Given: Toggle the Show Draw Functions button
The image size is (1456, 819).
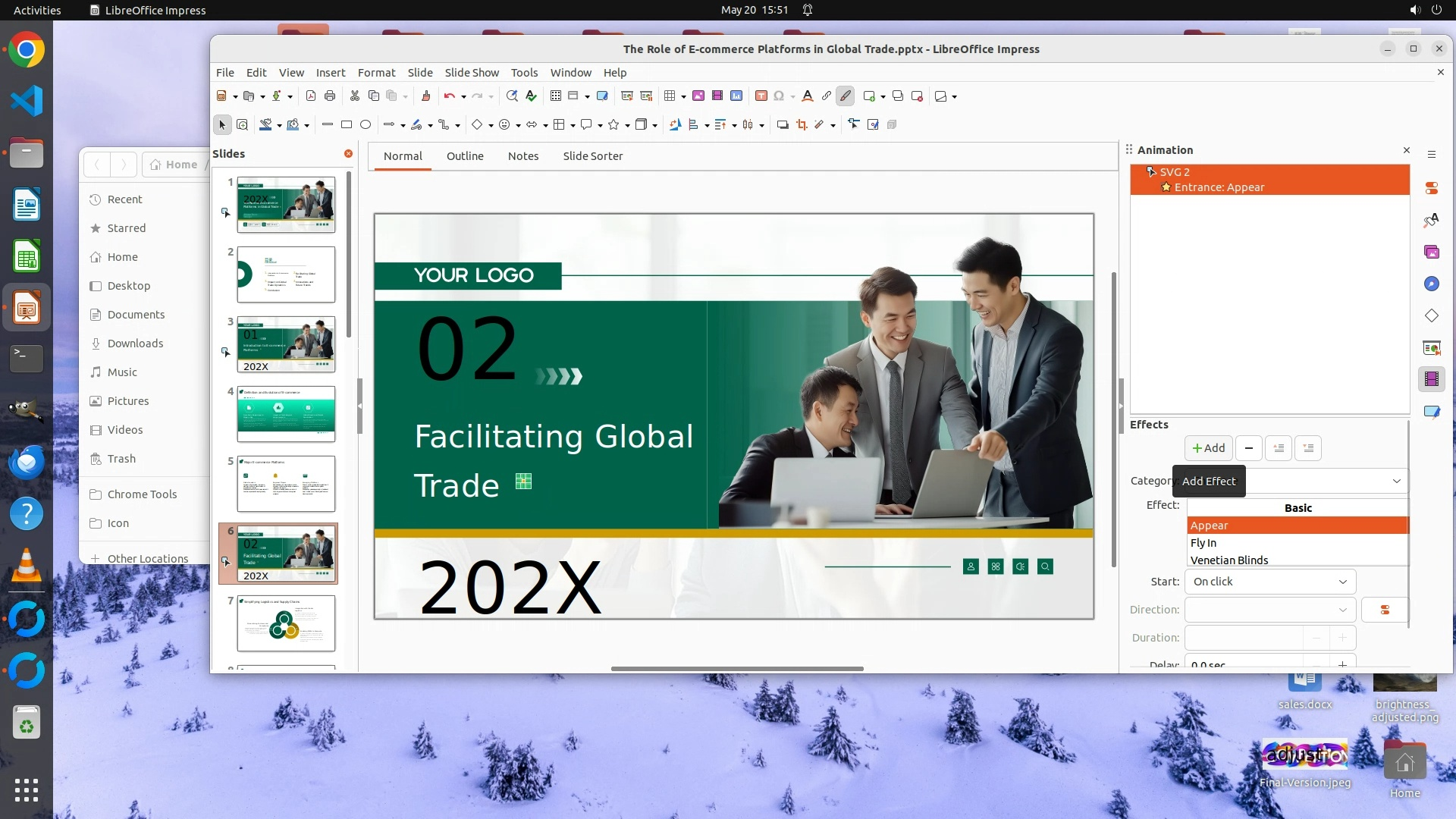Looking at the screenshot, I should click(x=846, y=96).
